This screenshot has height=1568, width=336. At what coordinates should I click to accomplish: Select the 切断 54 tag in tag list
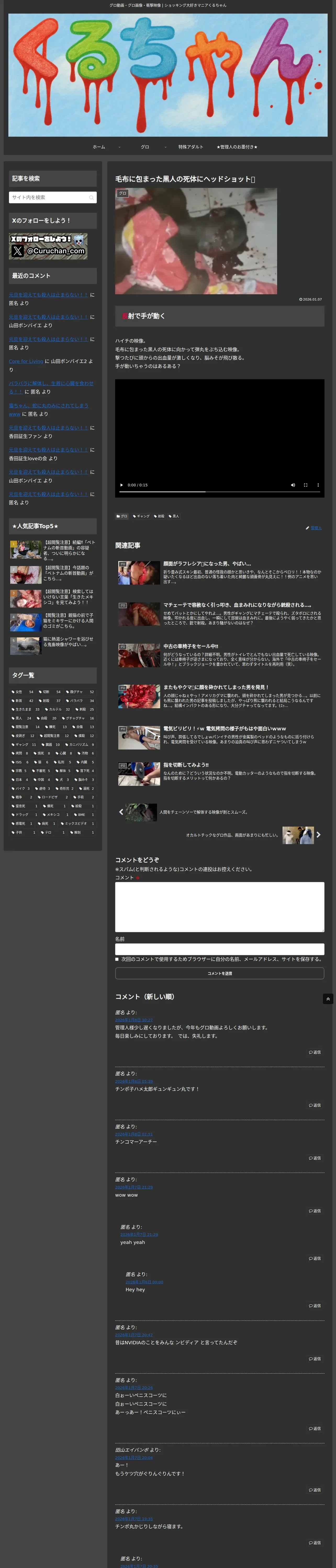pyautogui.click(x=50, y=691)
